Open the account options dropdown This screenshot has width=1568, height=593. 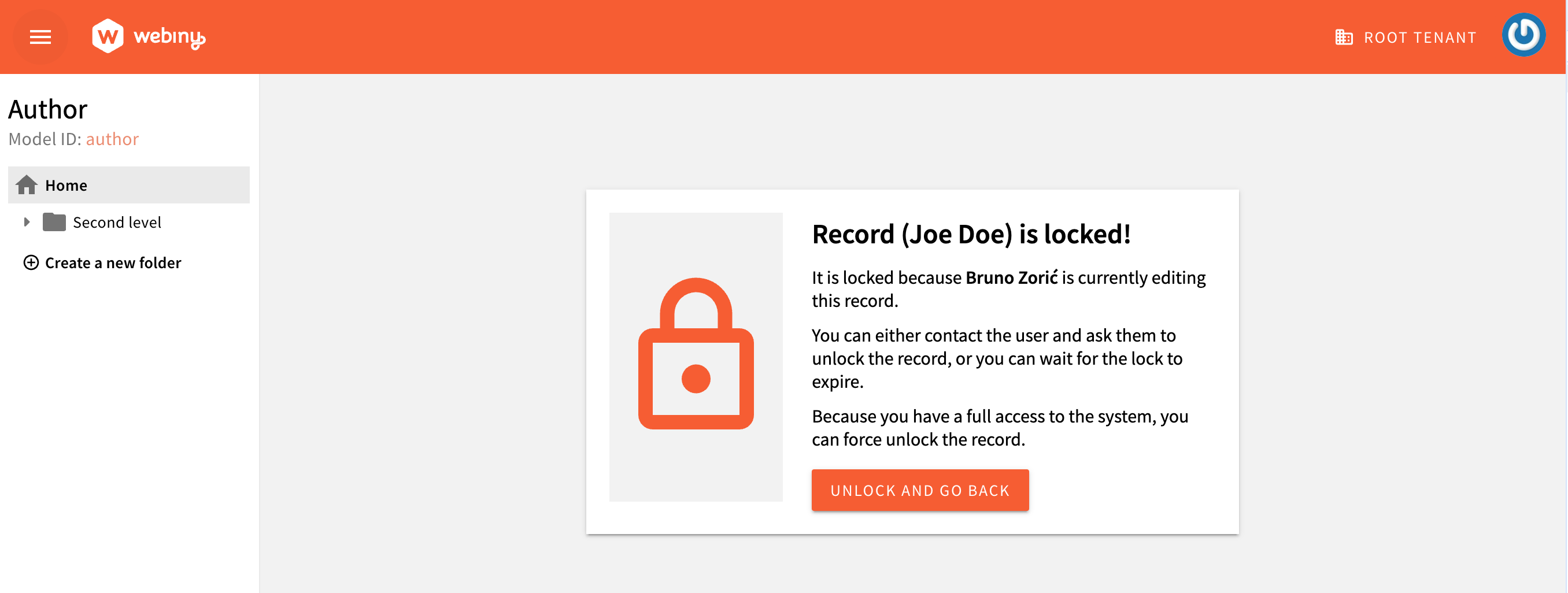click(x=1524, y=35)
